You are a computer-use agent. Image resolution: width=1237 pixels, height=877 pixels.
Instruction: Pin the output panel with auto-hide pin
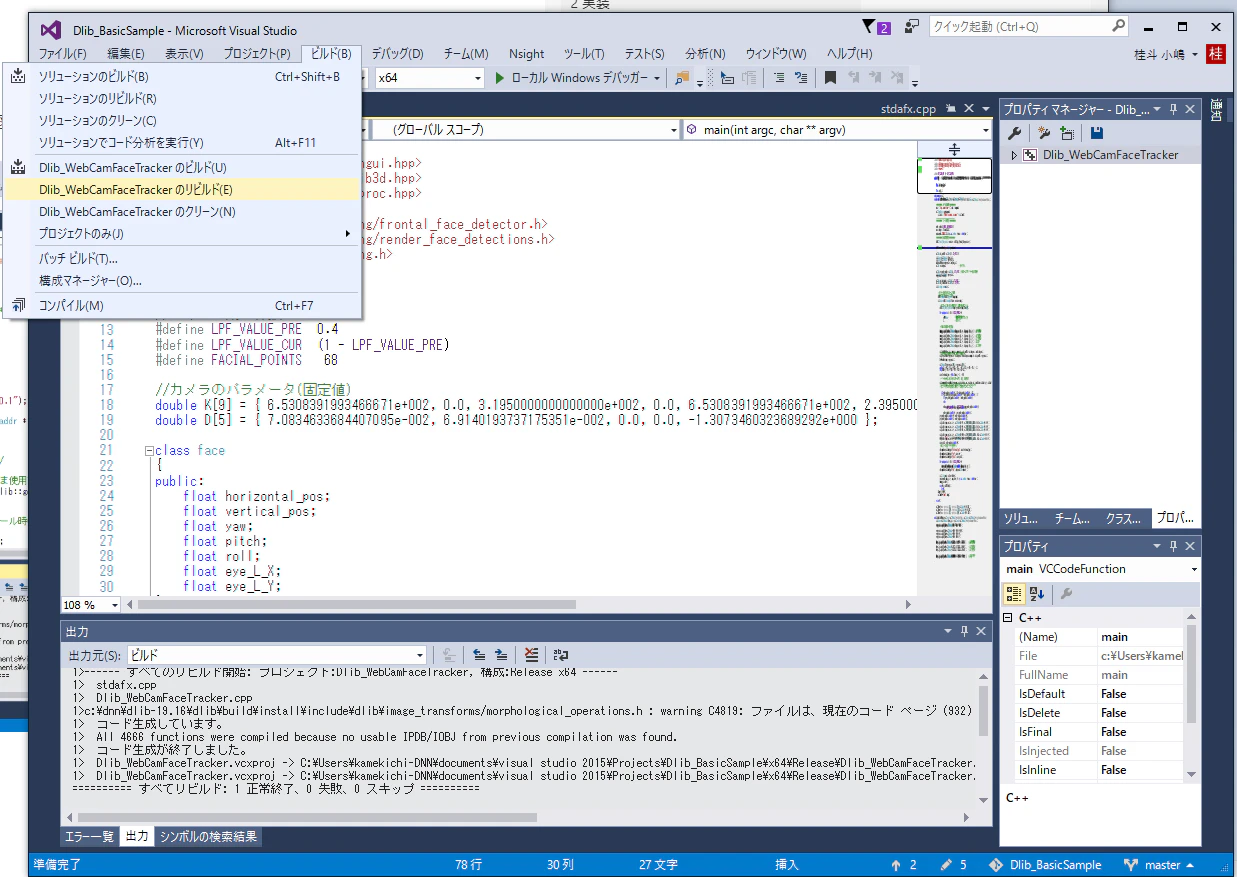click(x=964, y=631)
